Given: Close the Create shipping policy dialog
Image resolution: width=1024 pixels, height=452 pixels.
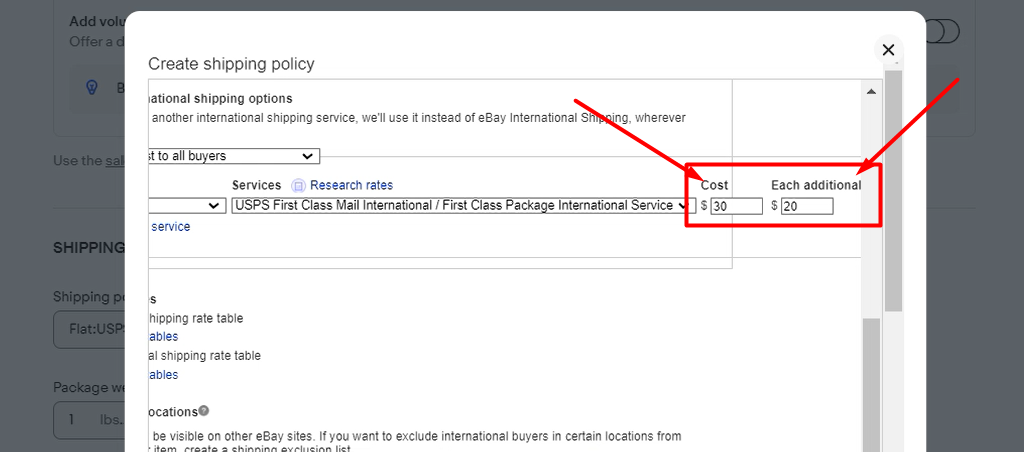Looking at the screenshot, I should click(x=888, y=50).
